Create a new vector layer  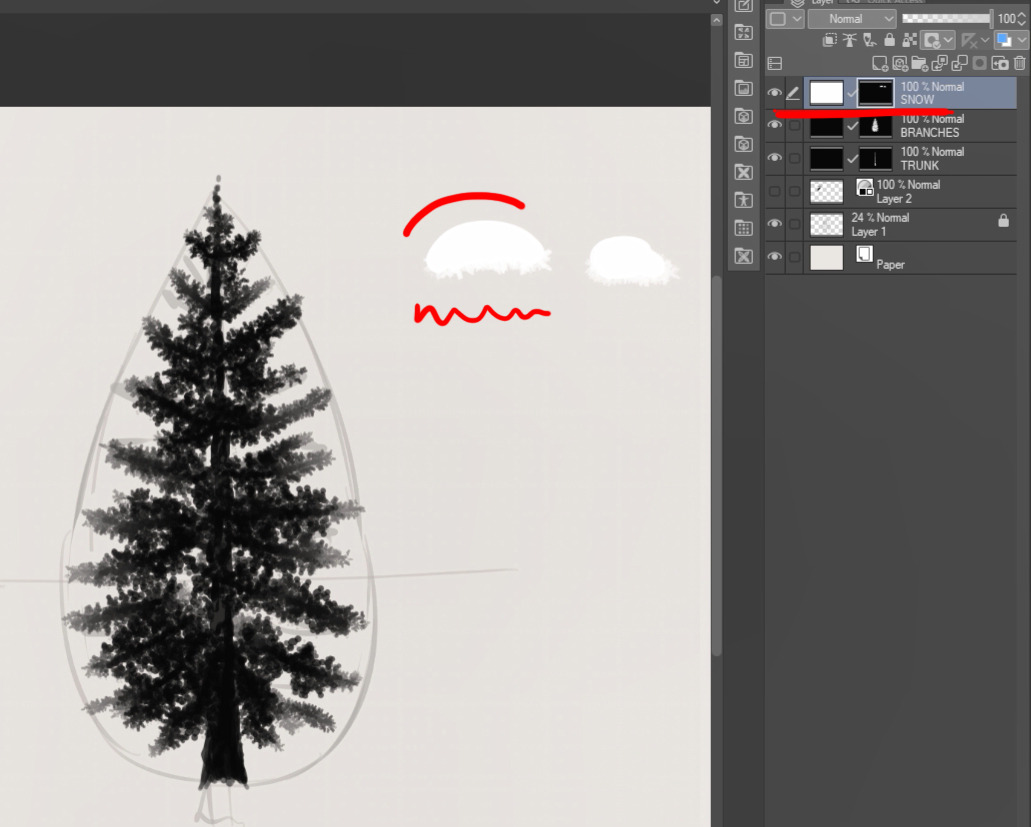899,63
